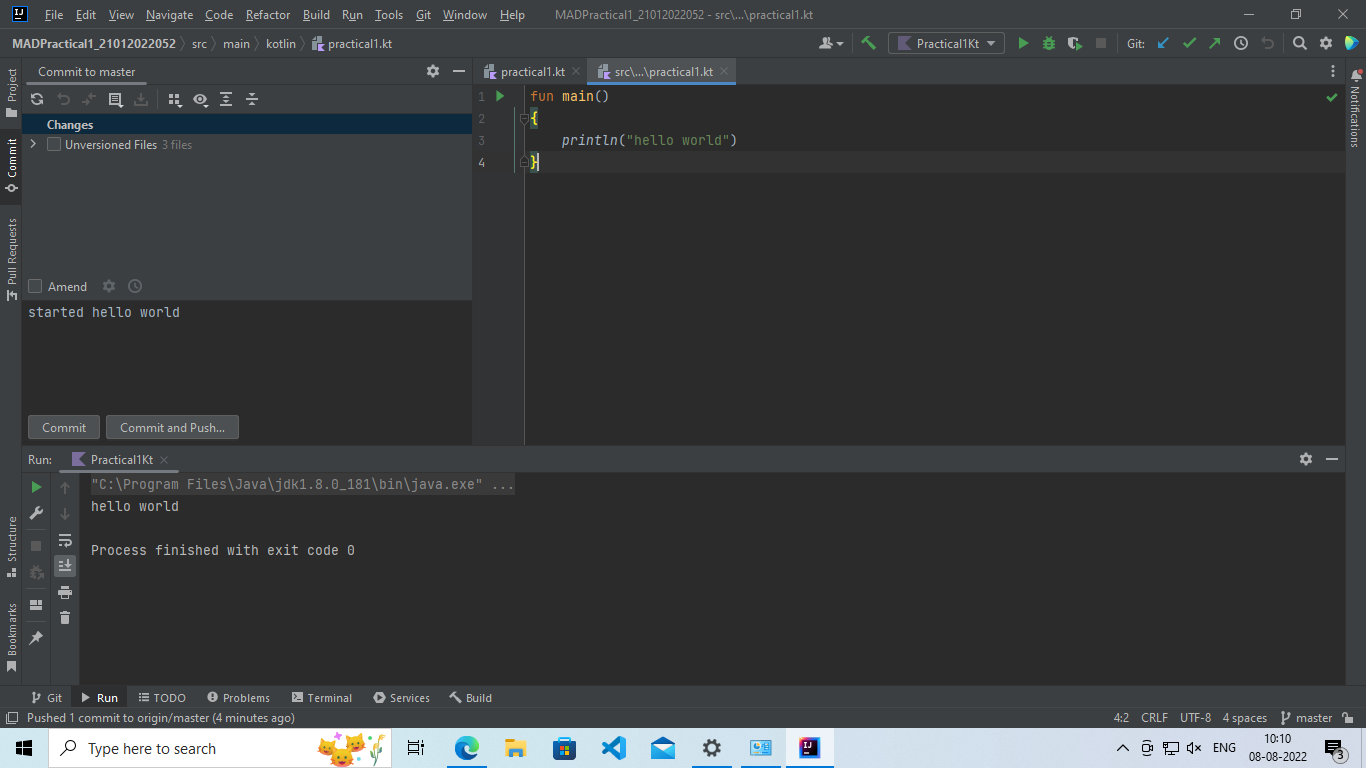This screenshot has width=1366, height=768.
Task: Open Search Everywhere magnifier icon
Action: (1300, 43)
